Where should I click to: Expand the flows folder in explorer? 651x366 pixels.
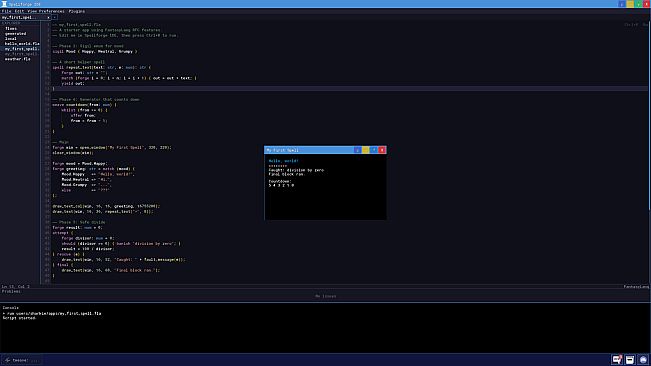(x=11, y=29)
